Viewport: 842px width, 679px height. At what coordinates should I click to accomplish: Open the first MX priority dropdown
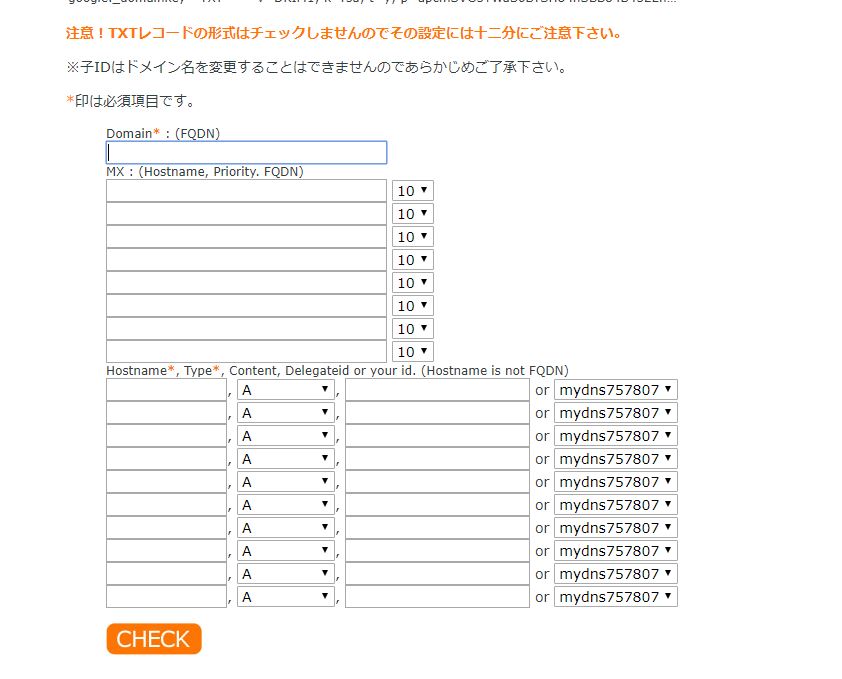[x=412, y=191]
